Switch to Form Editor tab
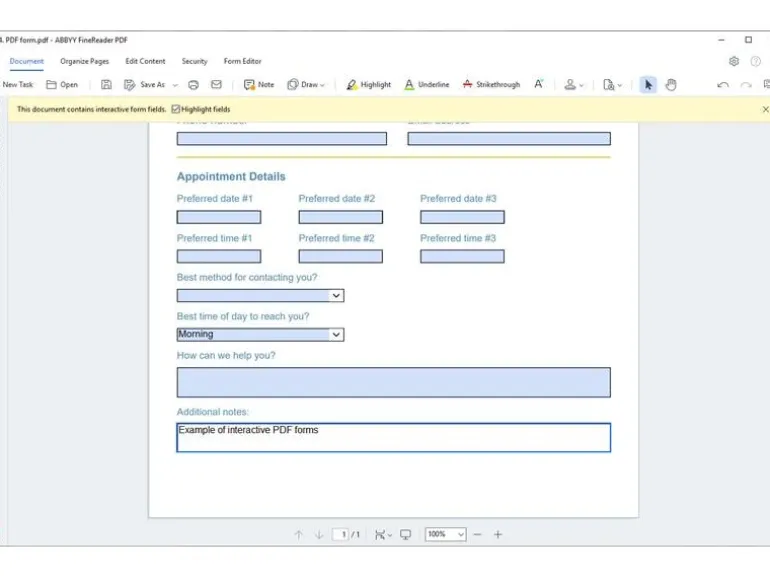The height and width of the screenshot is (578, 770). click(x=243, y=61)
